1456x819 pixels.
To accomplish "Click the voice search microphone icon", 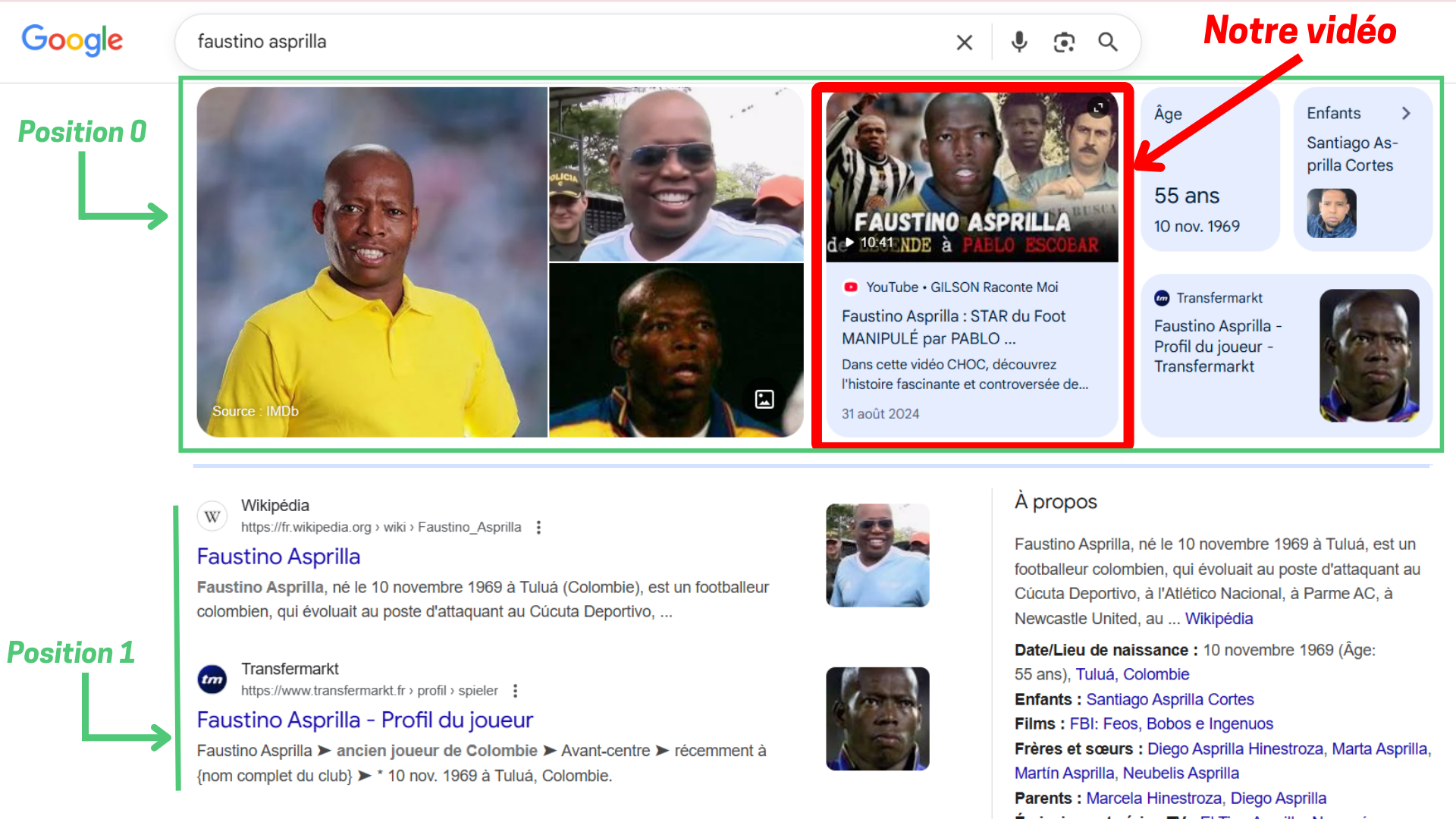I will coord(1019,42).
